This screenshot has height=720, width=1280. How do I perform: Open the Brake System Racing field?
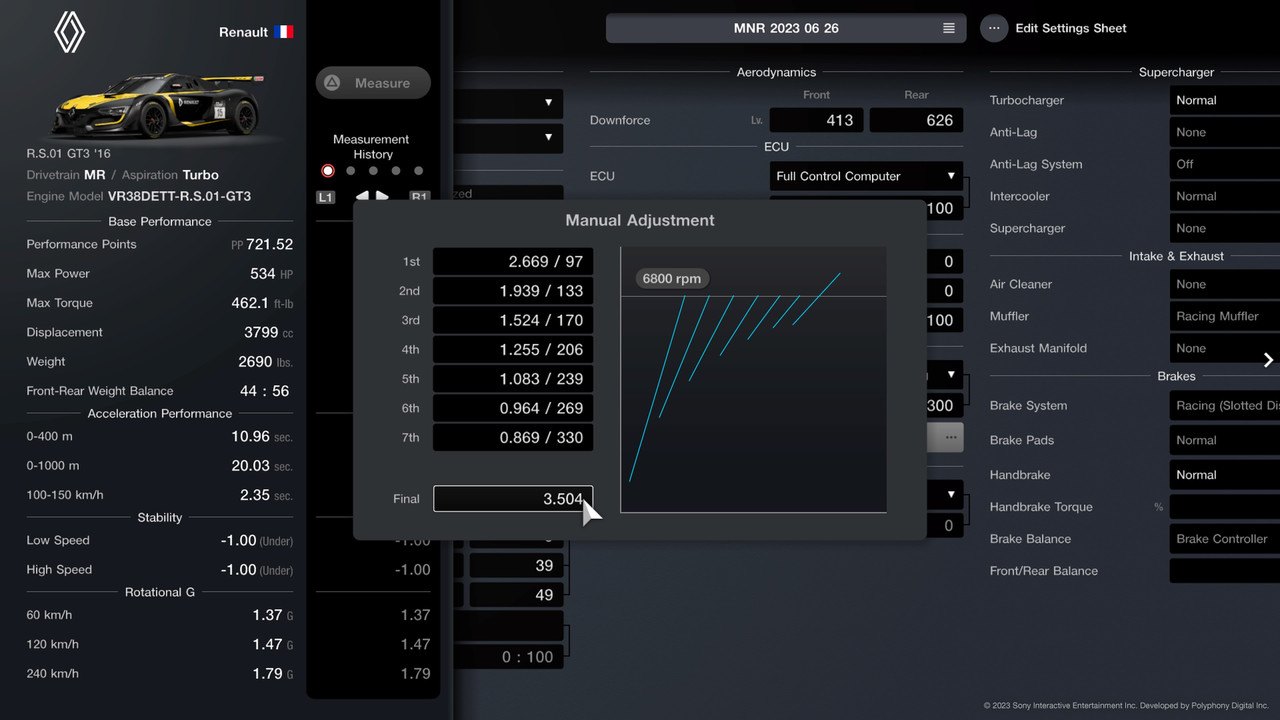point(1225,406)
